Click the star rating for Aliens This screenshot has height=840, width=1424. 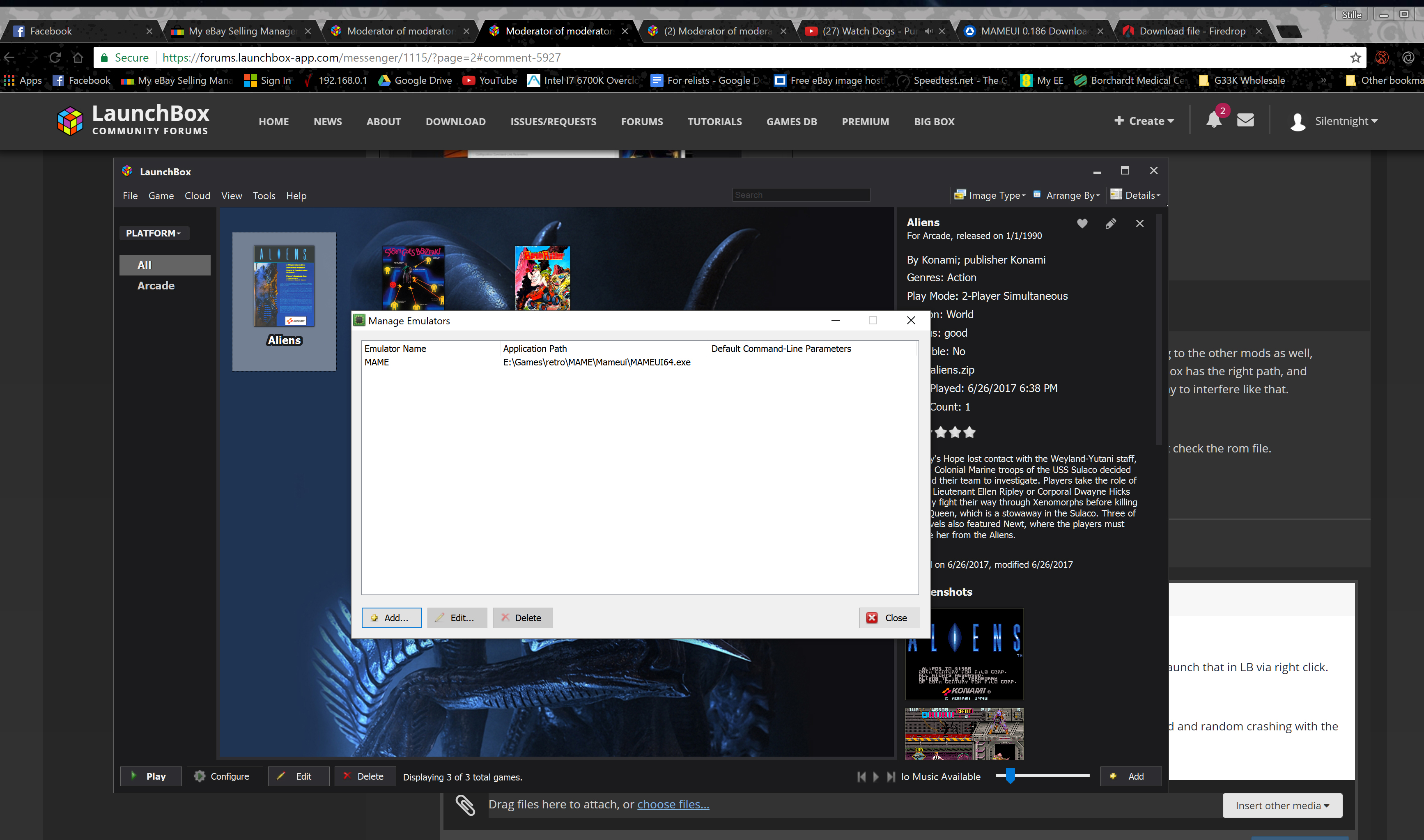pos(955,432)
